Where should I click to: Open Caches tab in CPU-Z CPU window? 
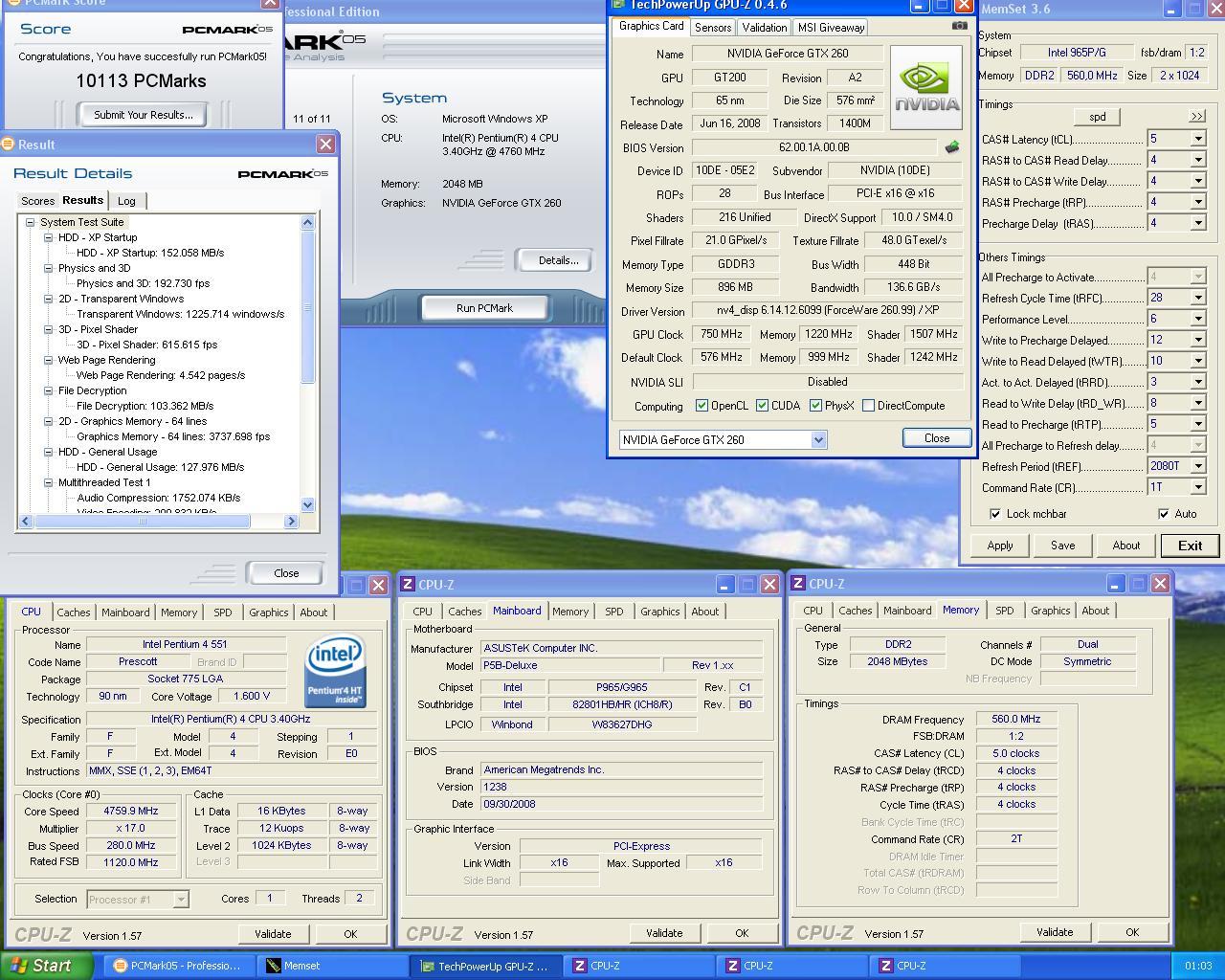[x=73, y=612]
